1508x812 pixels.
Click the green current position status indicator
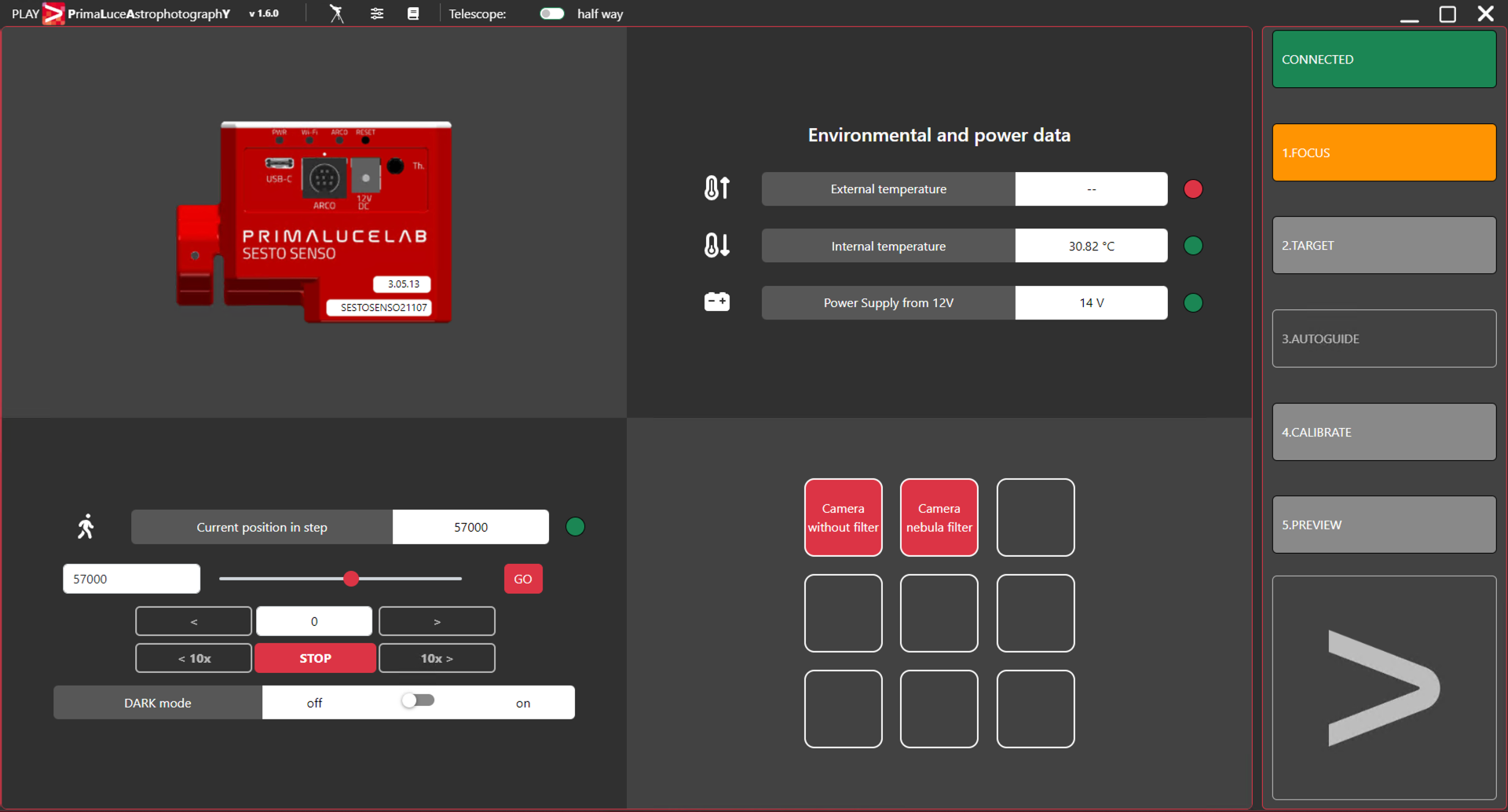(x=575, y=526)
